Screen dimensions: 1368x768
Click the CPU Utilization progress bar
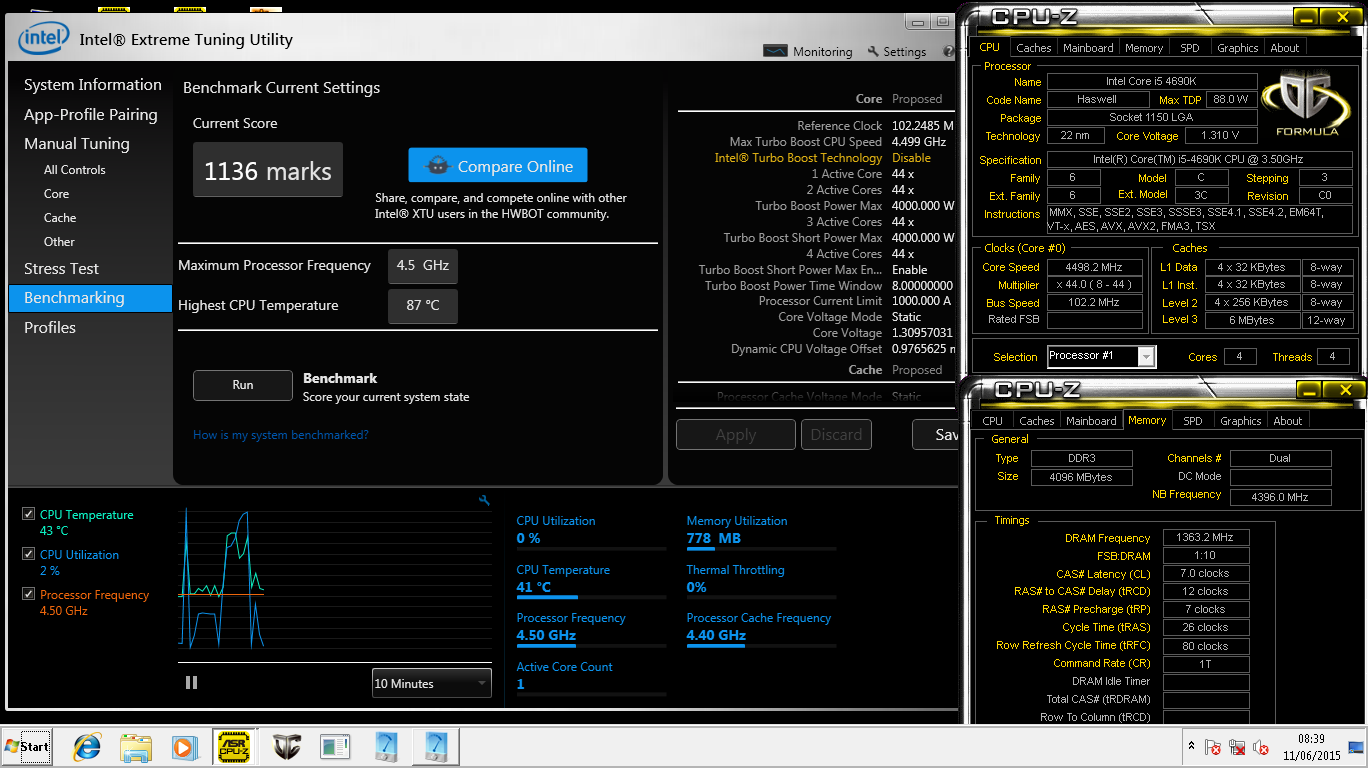click(x=591, y=548)
